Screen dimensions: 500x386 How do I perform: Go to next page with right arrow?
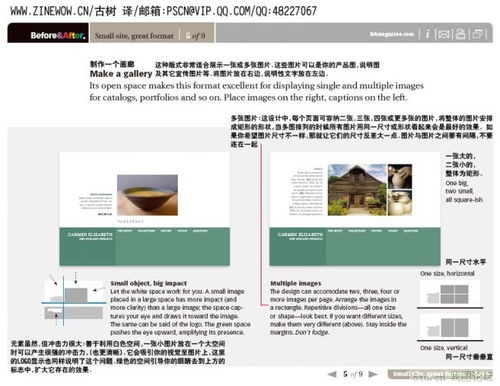[373, 374]
